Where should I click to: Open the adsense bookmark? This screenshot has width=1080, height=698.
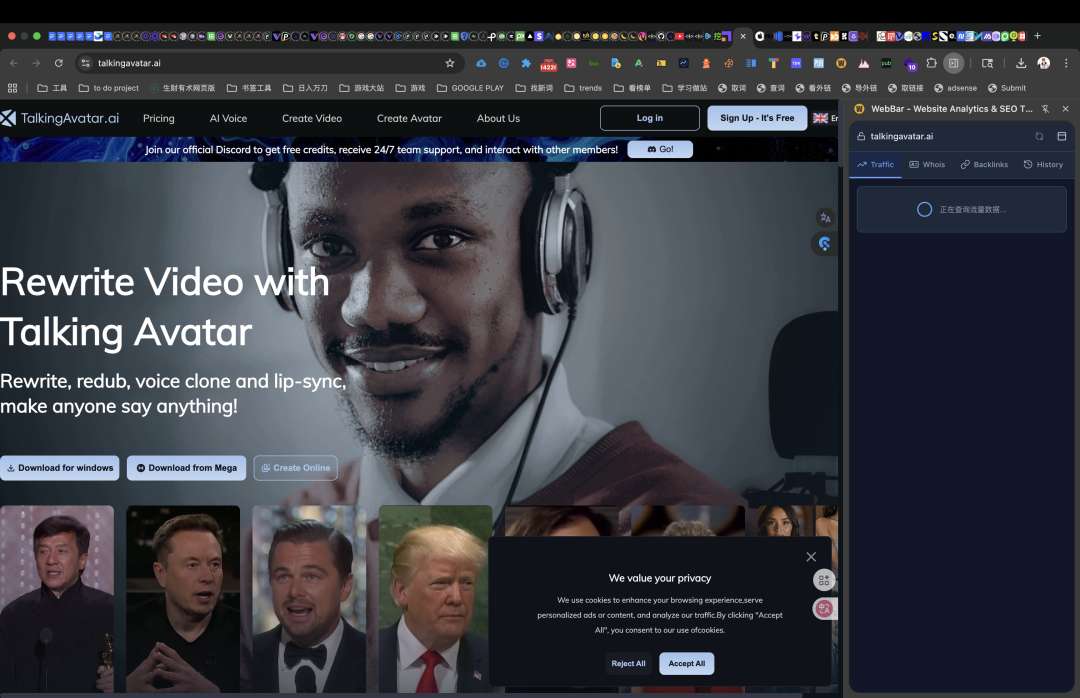tap(955, 88)
